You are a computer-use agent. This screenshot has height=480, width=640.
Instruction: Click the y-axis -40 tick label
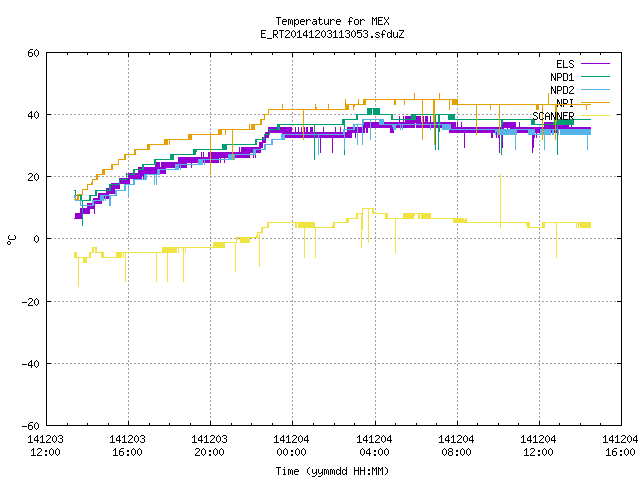tap(31, 364)
